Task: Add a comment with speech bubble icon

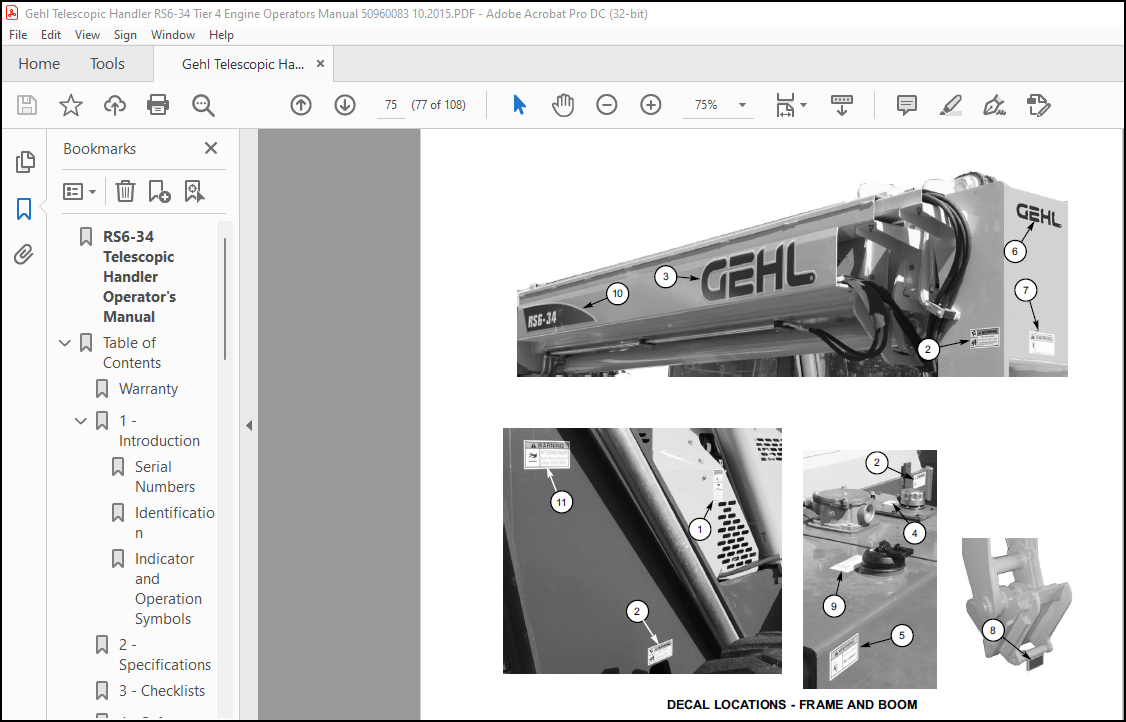Action: point(907,105)
